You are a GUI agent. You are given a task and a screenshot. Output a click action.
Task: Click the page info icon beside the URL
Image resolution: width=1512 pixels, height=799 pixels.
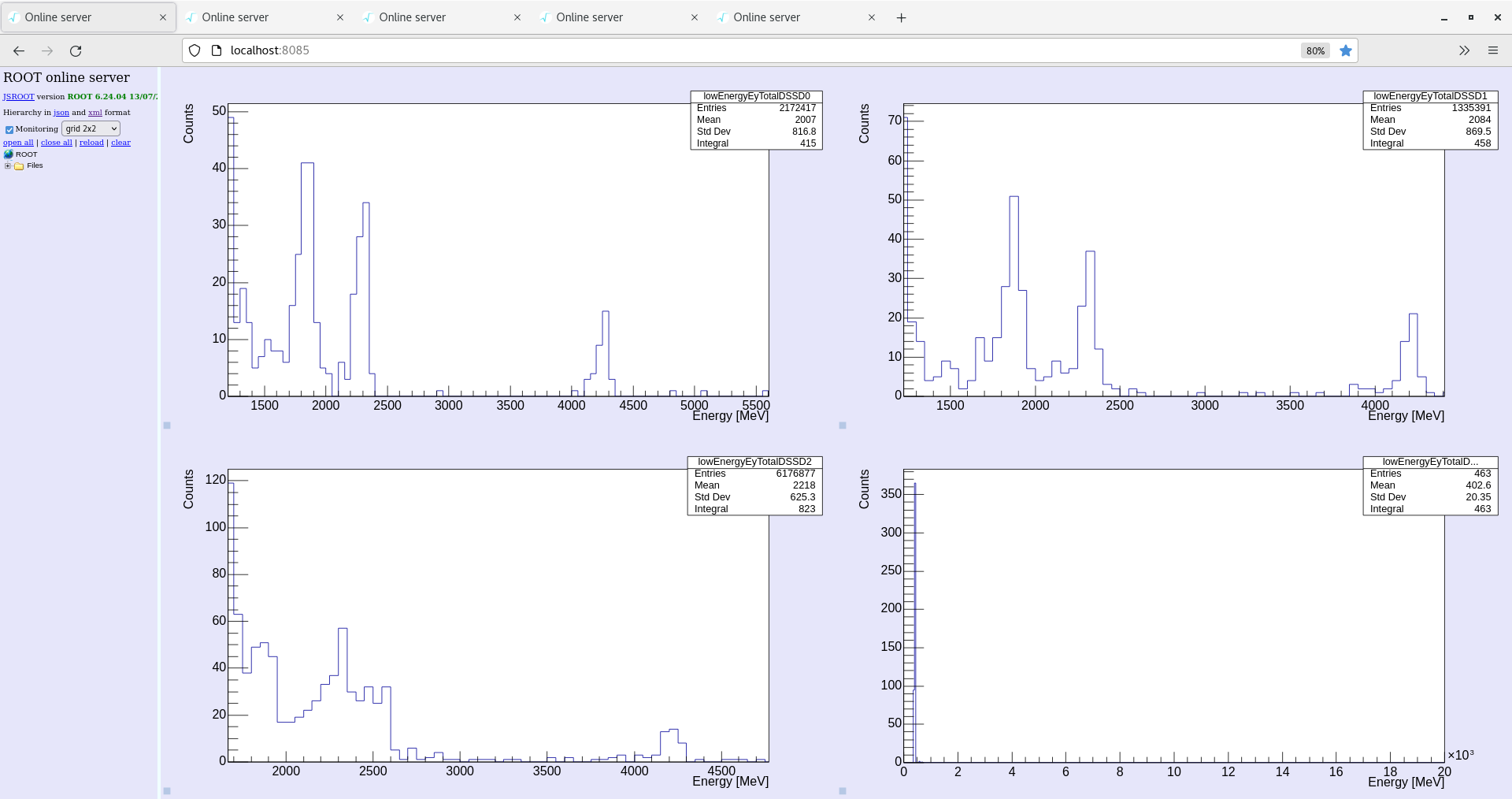pos(215,50)
